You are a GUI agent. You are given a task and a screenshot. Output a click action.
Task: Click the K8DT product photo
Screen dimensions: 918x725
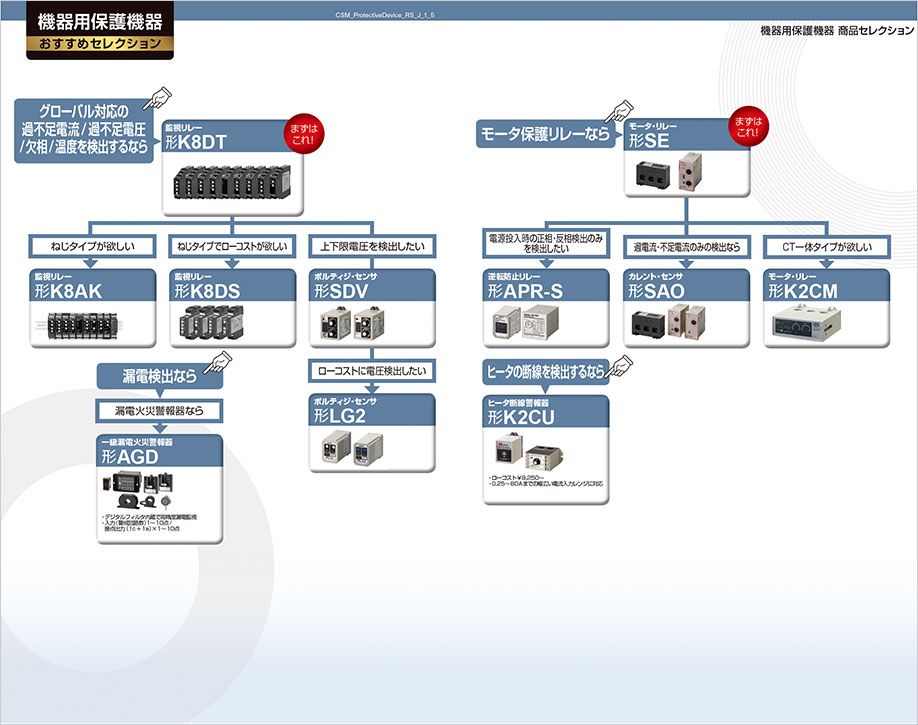click(x=232, y=182)
